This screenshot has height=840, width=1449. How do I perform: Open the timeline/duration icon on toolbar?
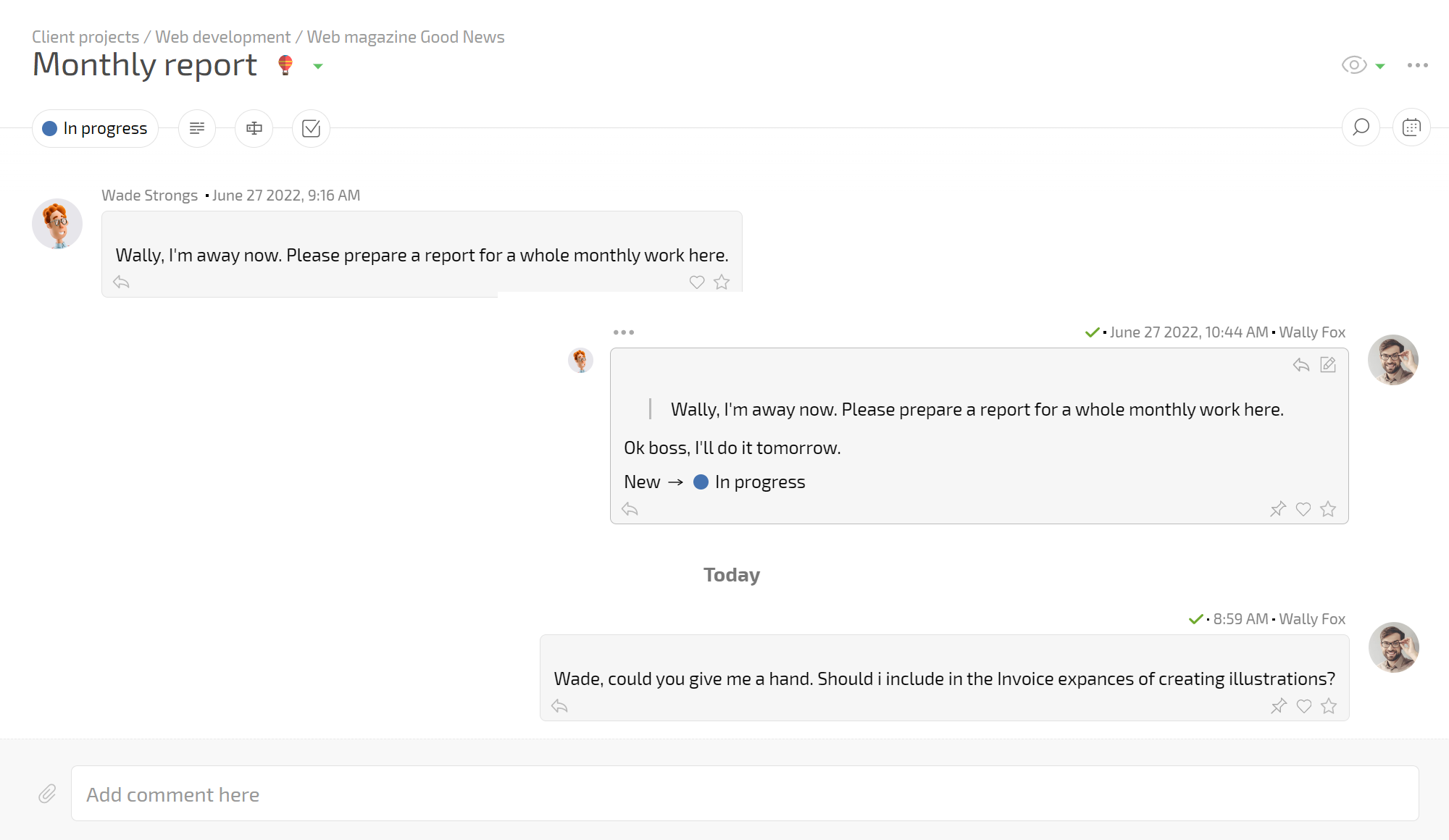point(254,128)
